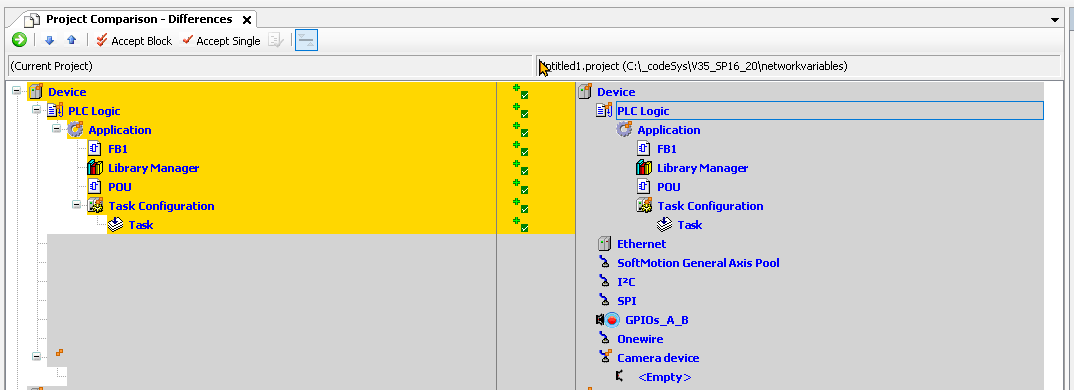Image resolution: width=1074 pixels, height=390 pixels.
Task: Select Application in the right tree
Action: pyautogui.click(x=669, y=130)
